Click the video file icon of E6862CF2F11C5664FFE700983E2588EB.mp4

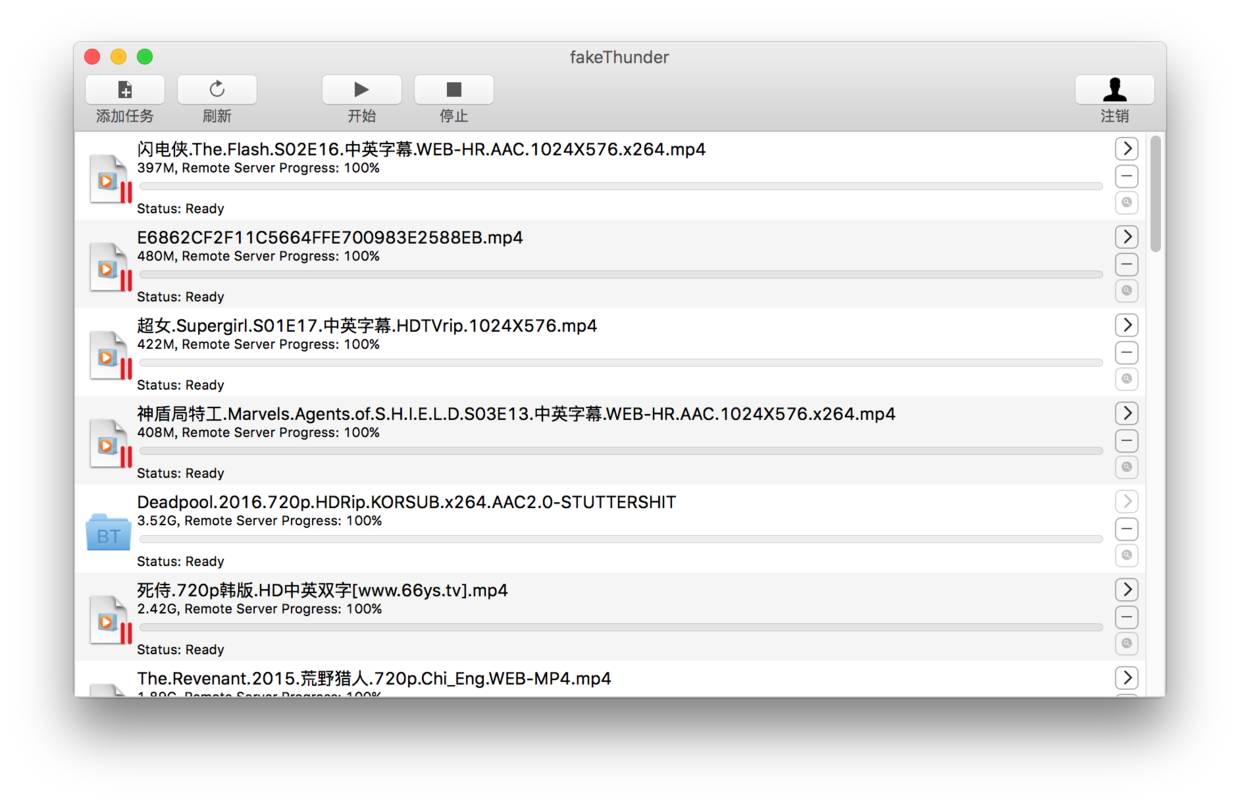[x=109, y=267]
